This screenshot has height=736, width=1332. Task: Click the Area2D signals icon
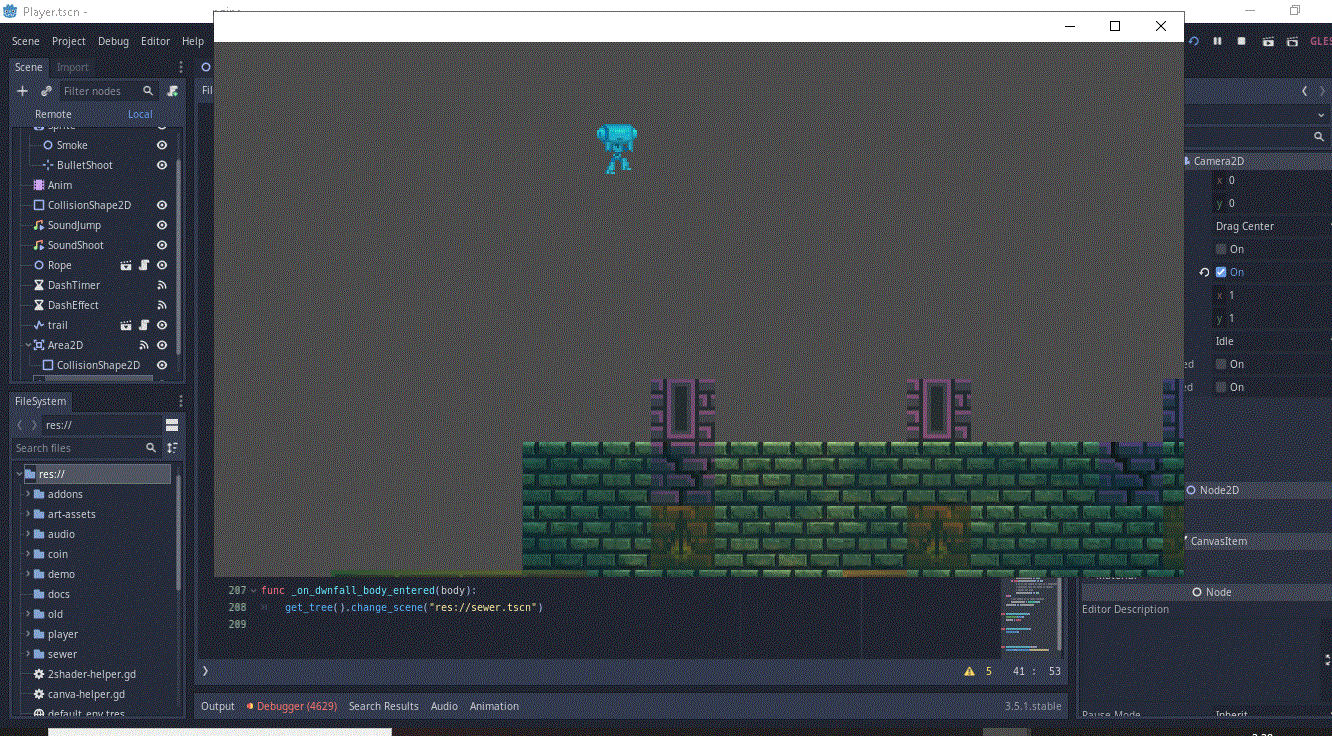pos(144,345)
